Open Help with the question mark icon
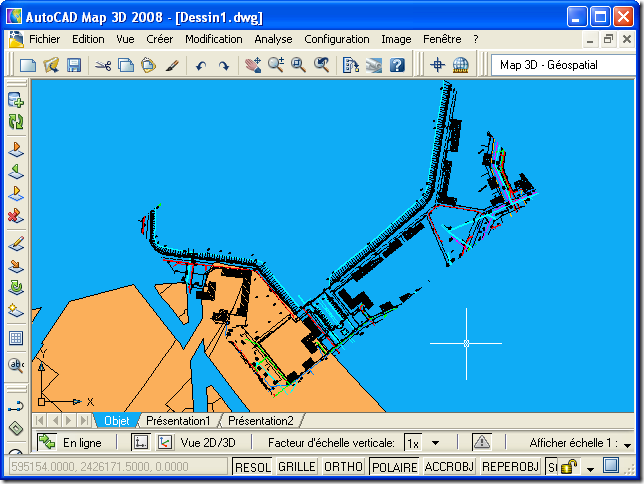 [x=397, y=65]
